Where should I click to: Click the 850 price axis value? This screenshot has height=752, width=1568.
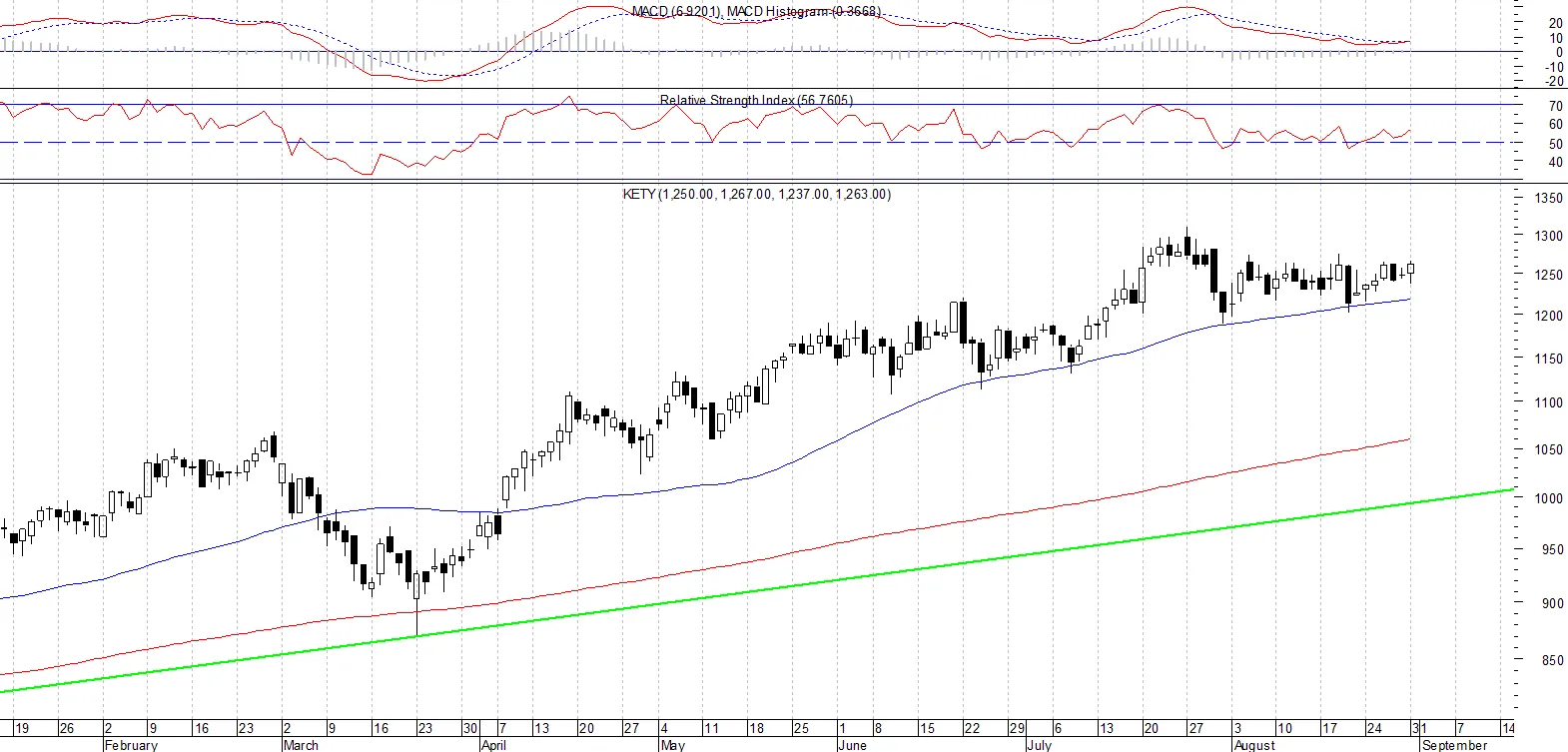click(1553, 660)
